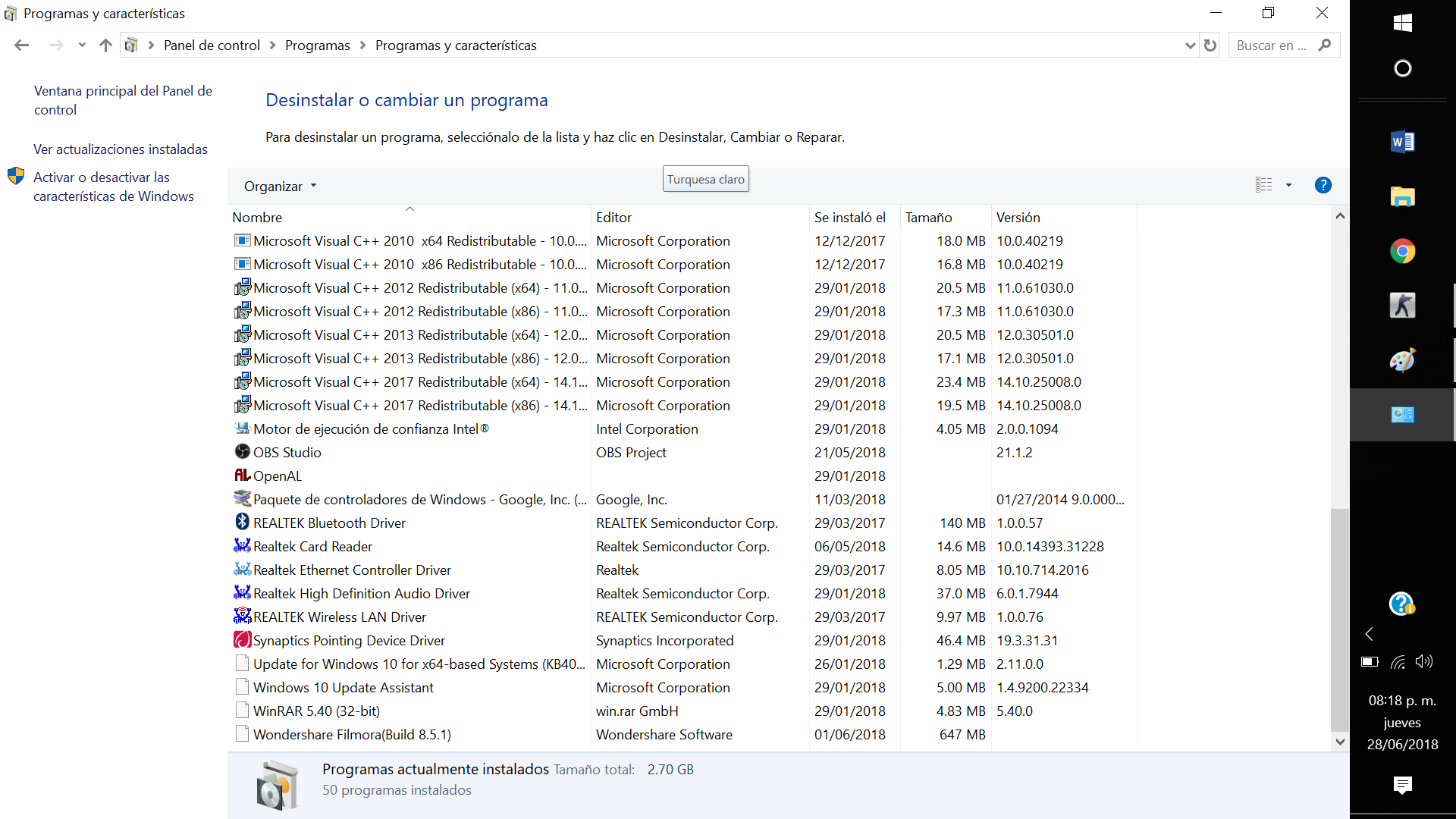Select Paquete de controladores de Windows icon
This screenshot has width=1456, height=819.
(242, 499)
